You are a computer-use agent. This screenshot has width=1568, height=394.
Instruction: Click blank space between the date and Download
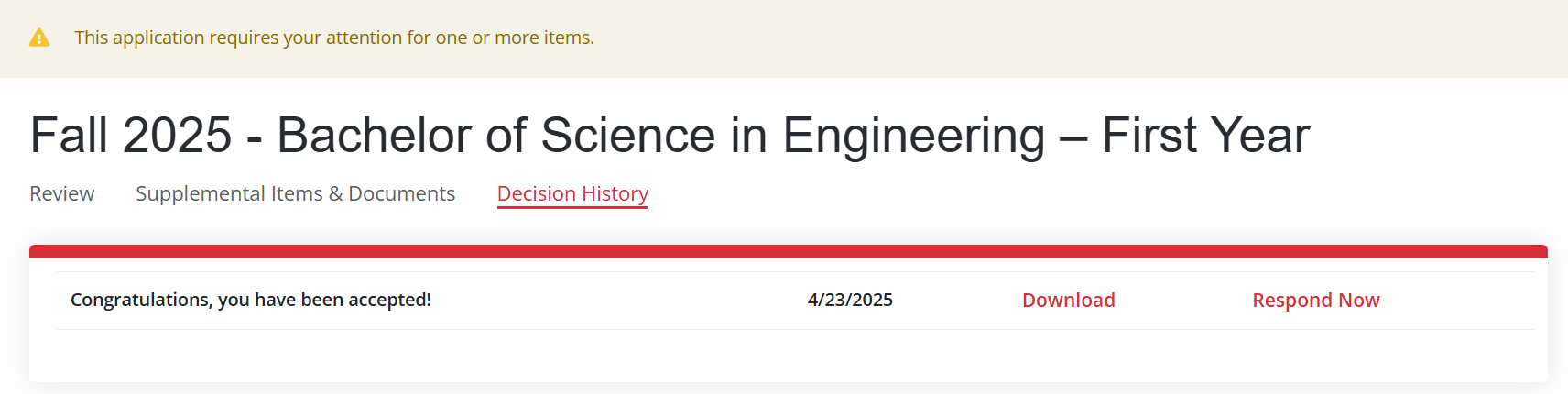click(x=957, y=301)
